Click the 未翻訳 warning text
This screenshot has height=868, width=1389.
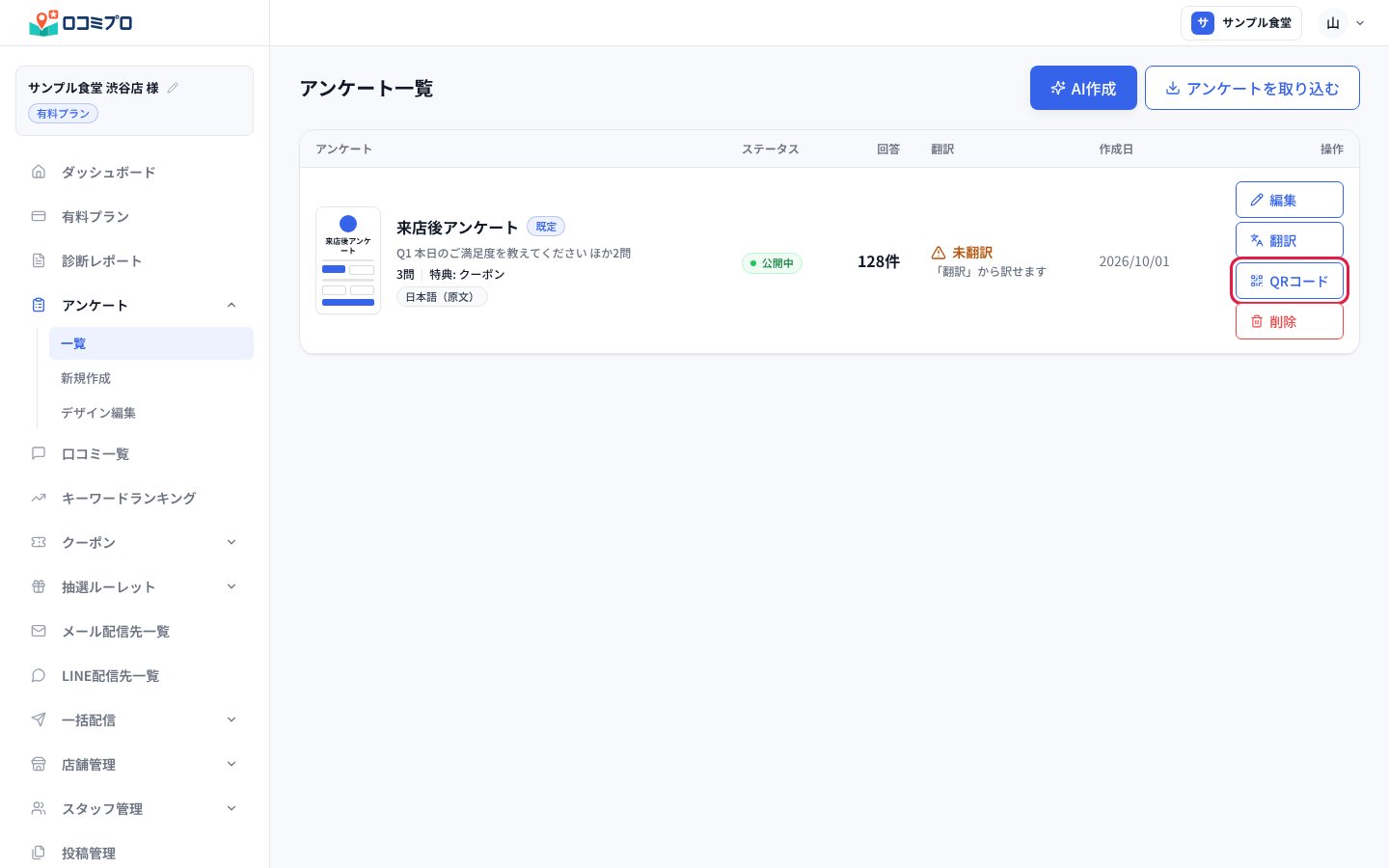pos(972,253)
